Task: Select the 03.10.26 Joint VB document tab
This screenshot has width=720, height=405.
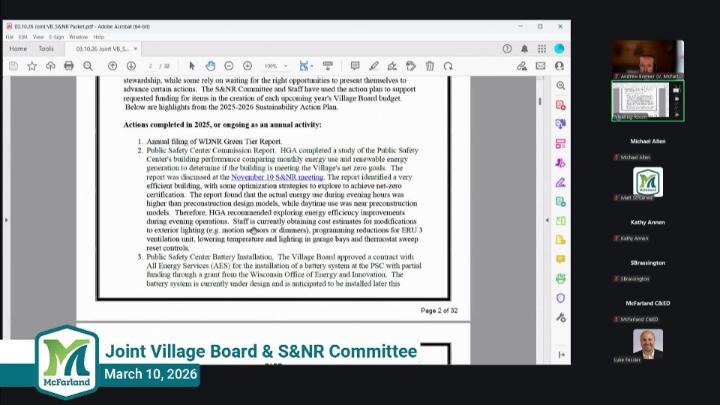Action: pyautogui.click(x=102, y=49)
